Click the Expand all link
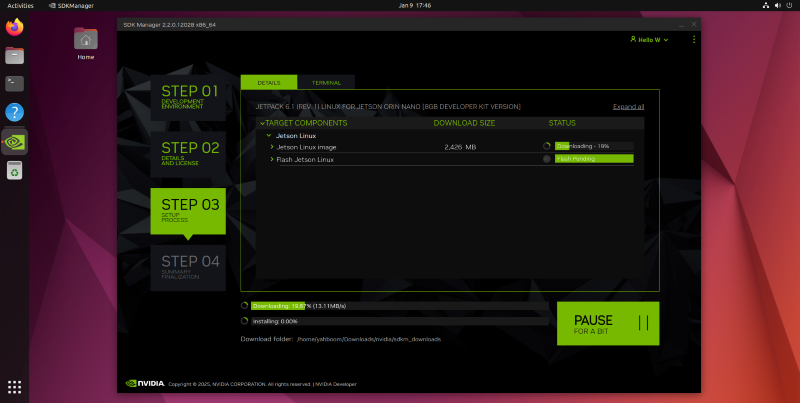 click(628, 106)
